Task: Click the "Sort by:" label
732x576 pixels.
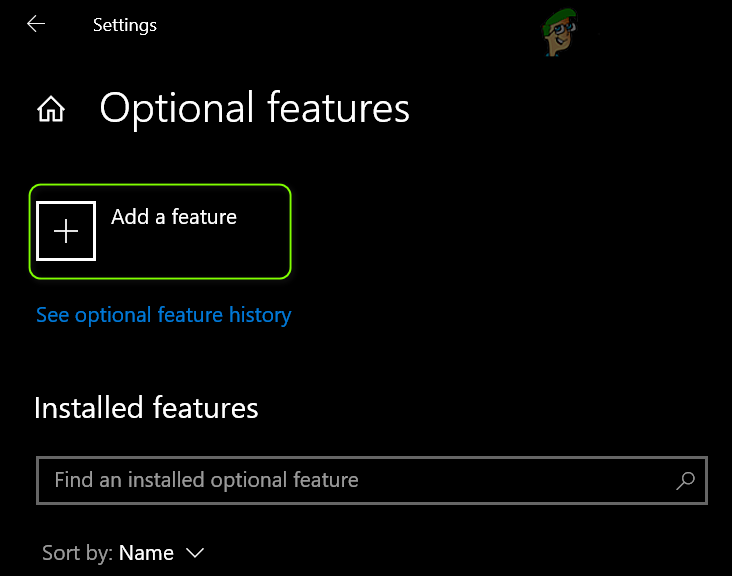Action: (x=77, y=553)
